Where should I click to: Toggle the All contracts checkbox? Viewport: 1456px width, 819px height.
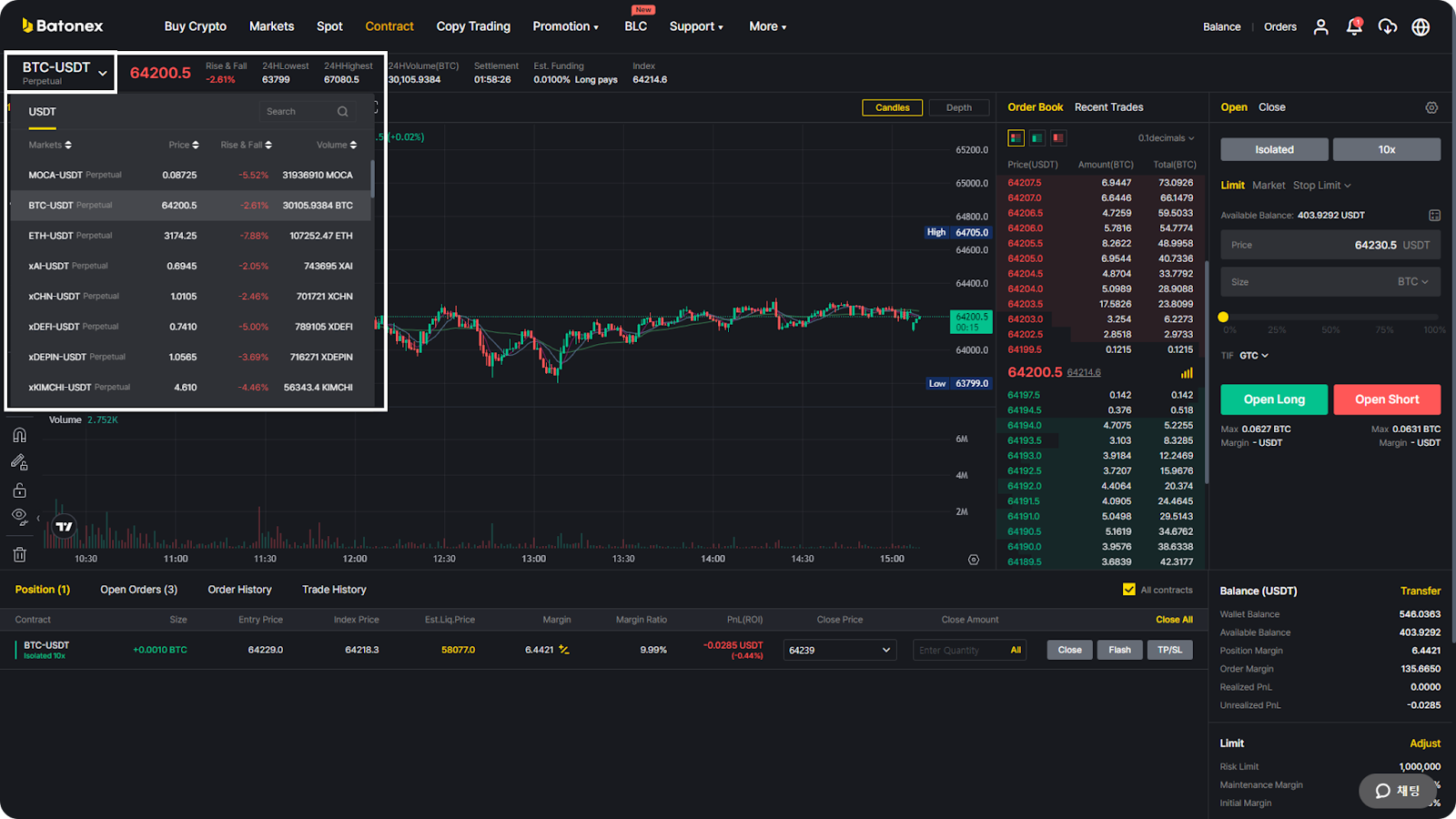[1129, 590]
